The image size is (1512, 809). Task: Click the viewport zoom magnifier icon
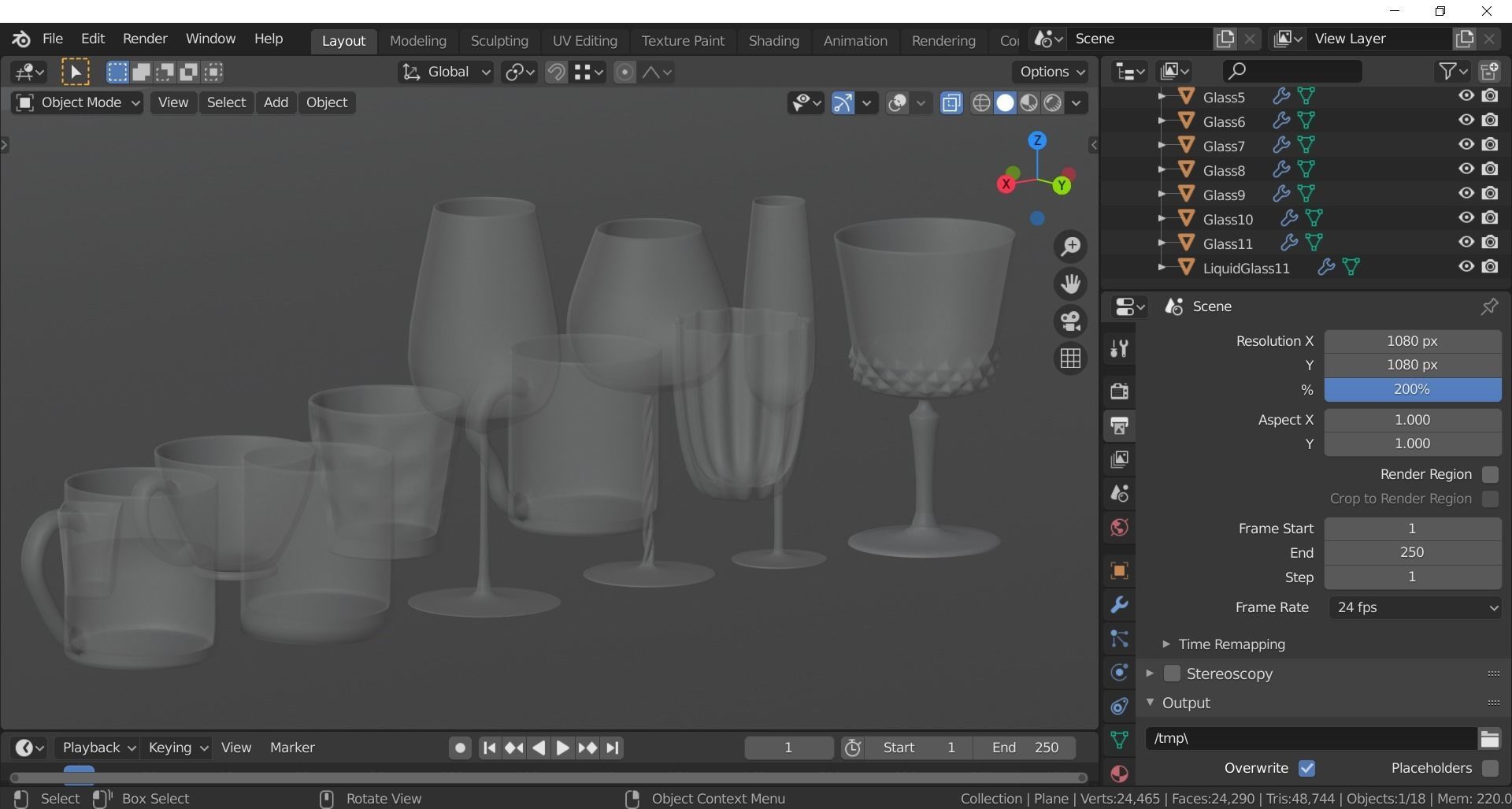pos(1070,247)
